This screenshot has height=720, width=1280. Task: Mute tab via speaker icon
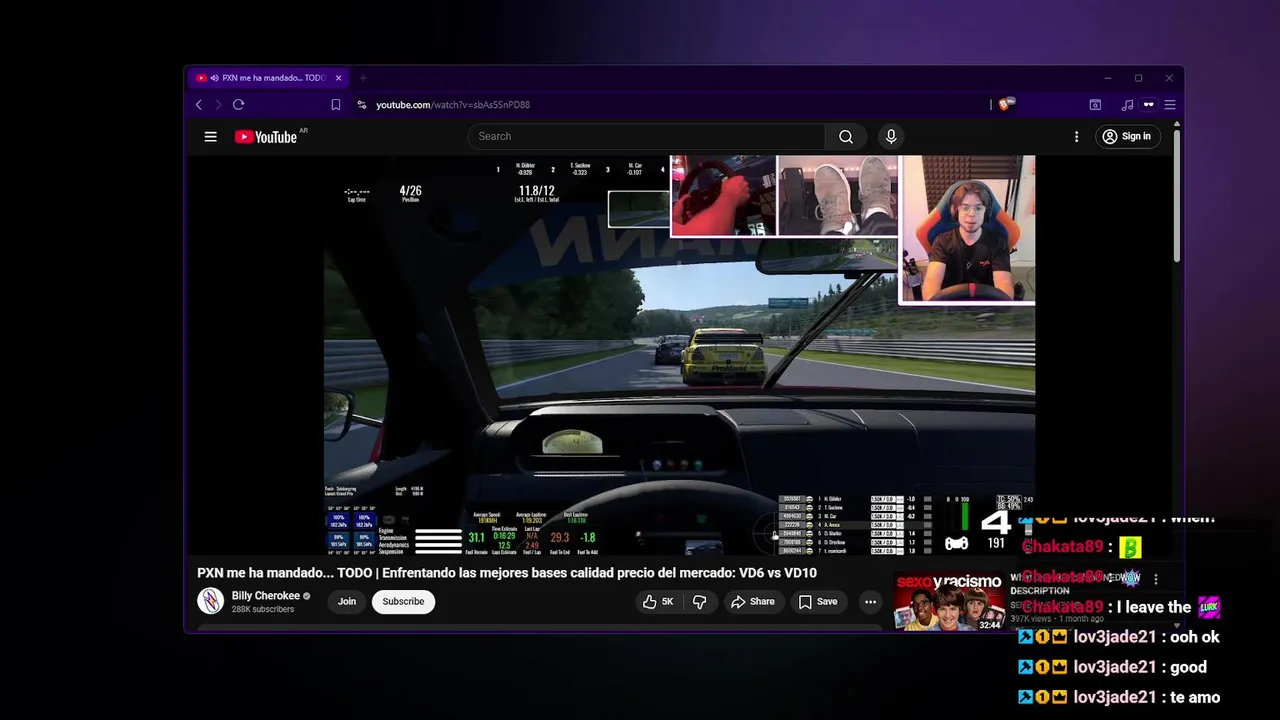(214, 78)
